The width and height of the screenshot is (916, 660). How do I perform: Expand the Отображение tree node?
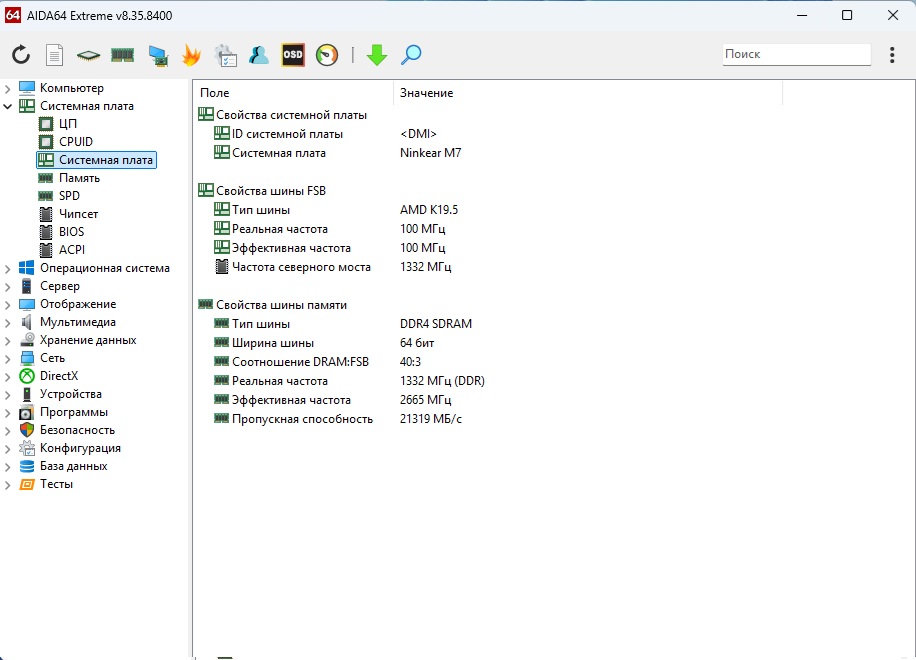tap(8, 305)
